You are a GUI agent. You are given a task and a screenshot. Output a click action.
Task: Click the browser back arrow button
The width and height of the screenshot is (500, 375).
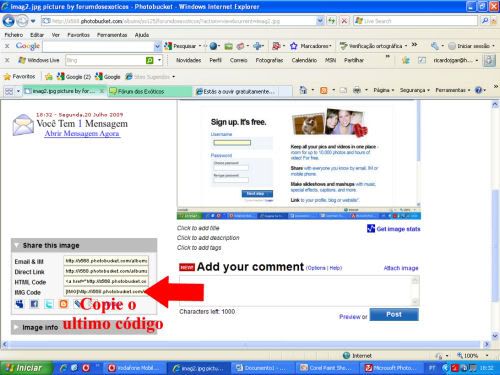pos(8,21)
